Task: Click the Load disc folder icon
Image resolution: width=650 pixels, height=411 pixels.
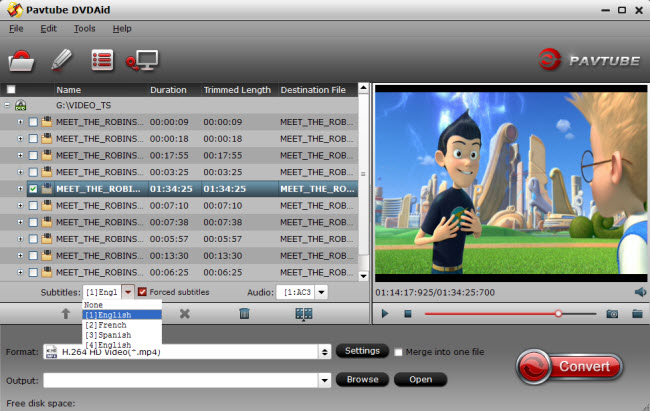Action: point(22,61)
